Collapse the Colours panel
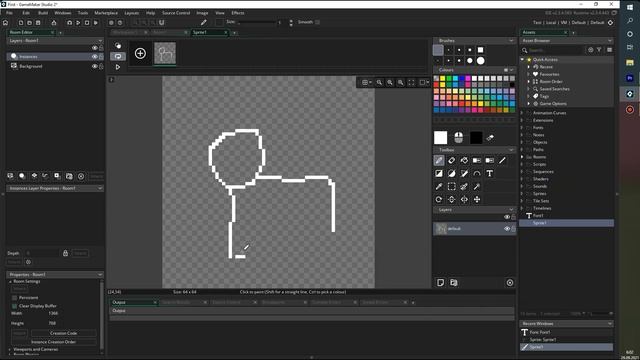 (x=511, y=70)
